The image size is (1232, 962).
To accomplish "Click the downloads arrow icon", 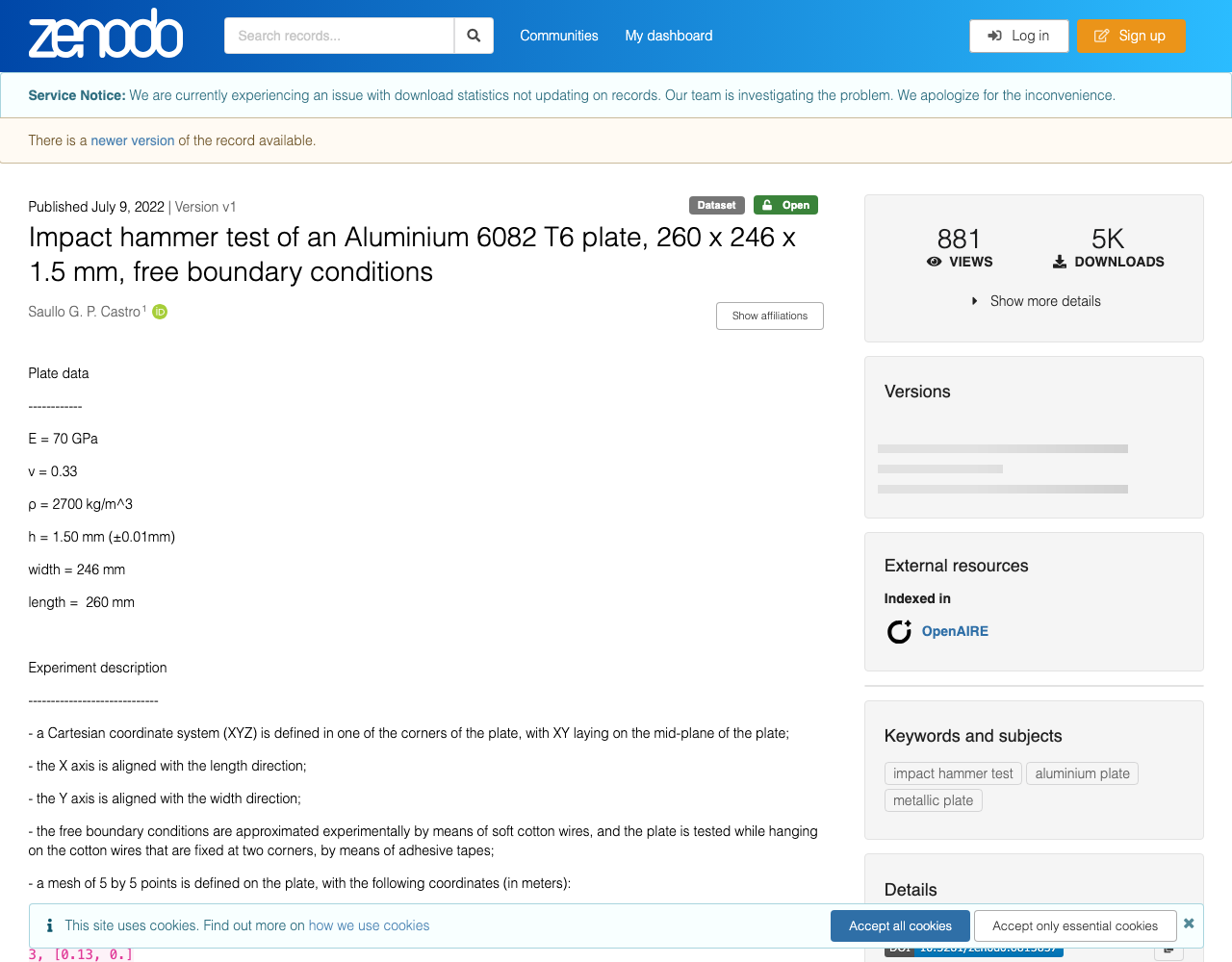I will coord(1060,262).
